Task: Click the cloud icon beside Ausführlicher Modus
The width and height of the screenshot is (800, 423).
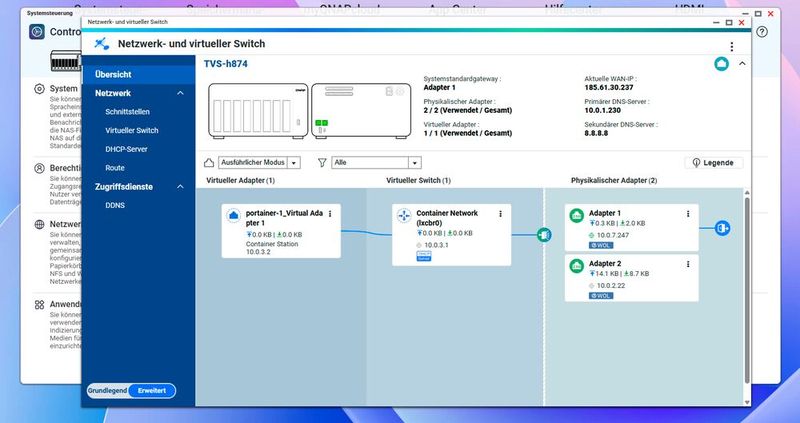Action: [x=209, y=163]
